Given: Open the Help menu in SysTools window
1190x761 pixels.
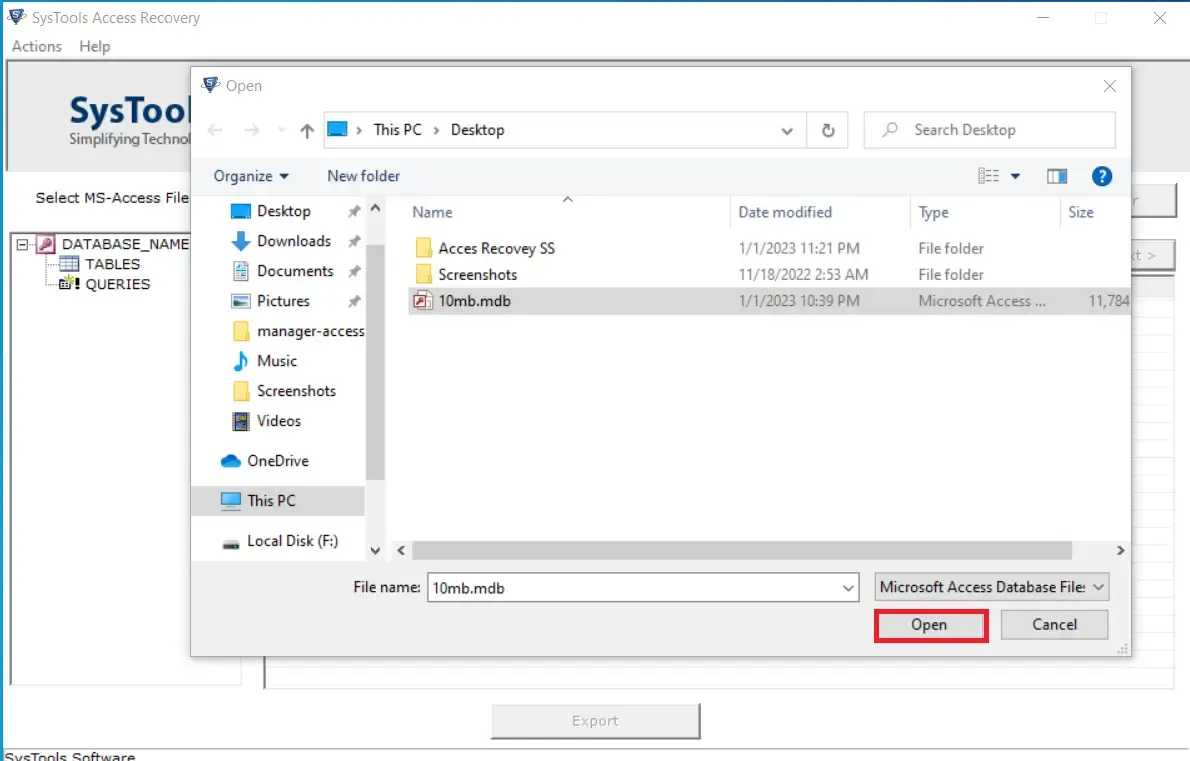Looking at the screenshot, I should tap(95, 46).
